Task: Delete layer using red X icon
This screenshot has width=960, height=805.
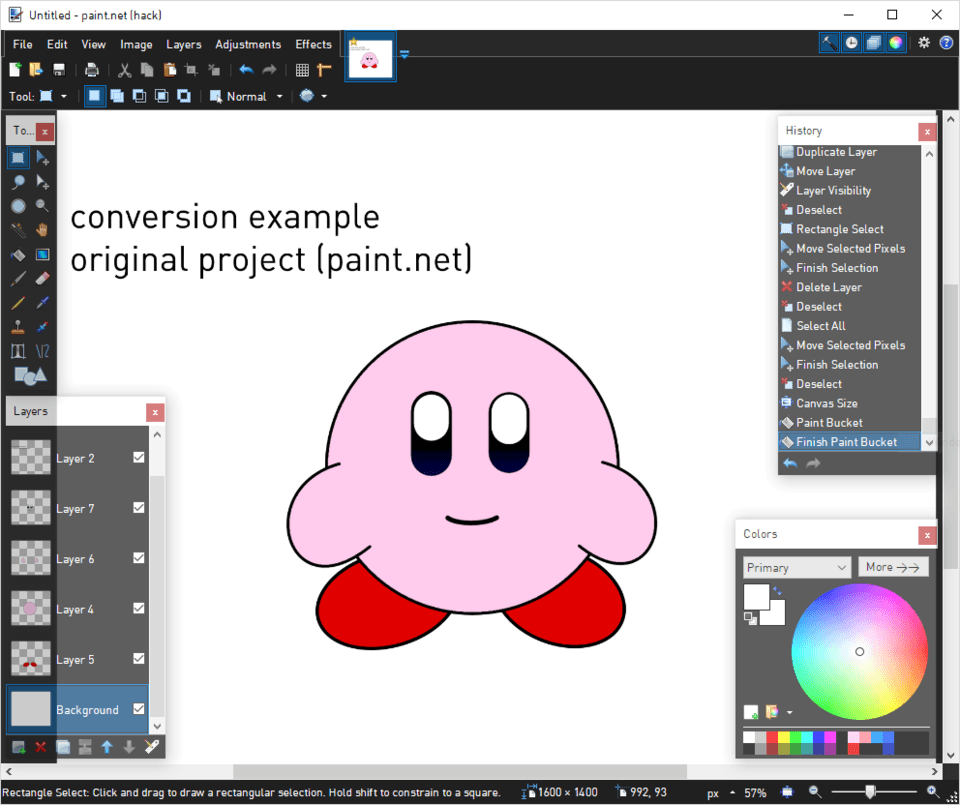Action: pos(41,747)
